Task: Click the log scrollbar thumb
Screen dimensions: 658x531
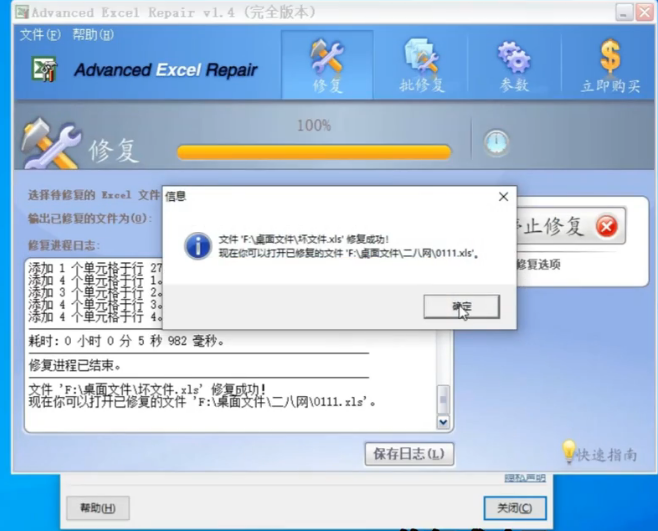Action: click(x=443, y=399)
